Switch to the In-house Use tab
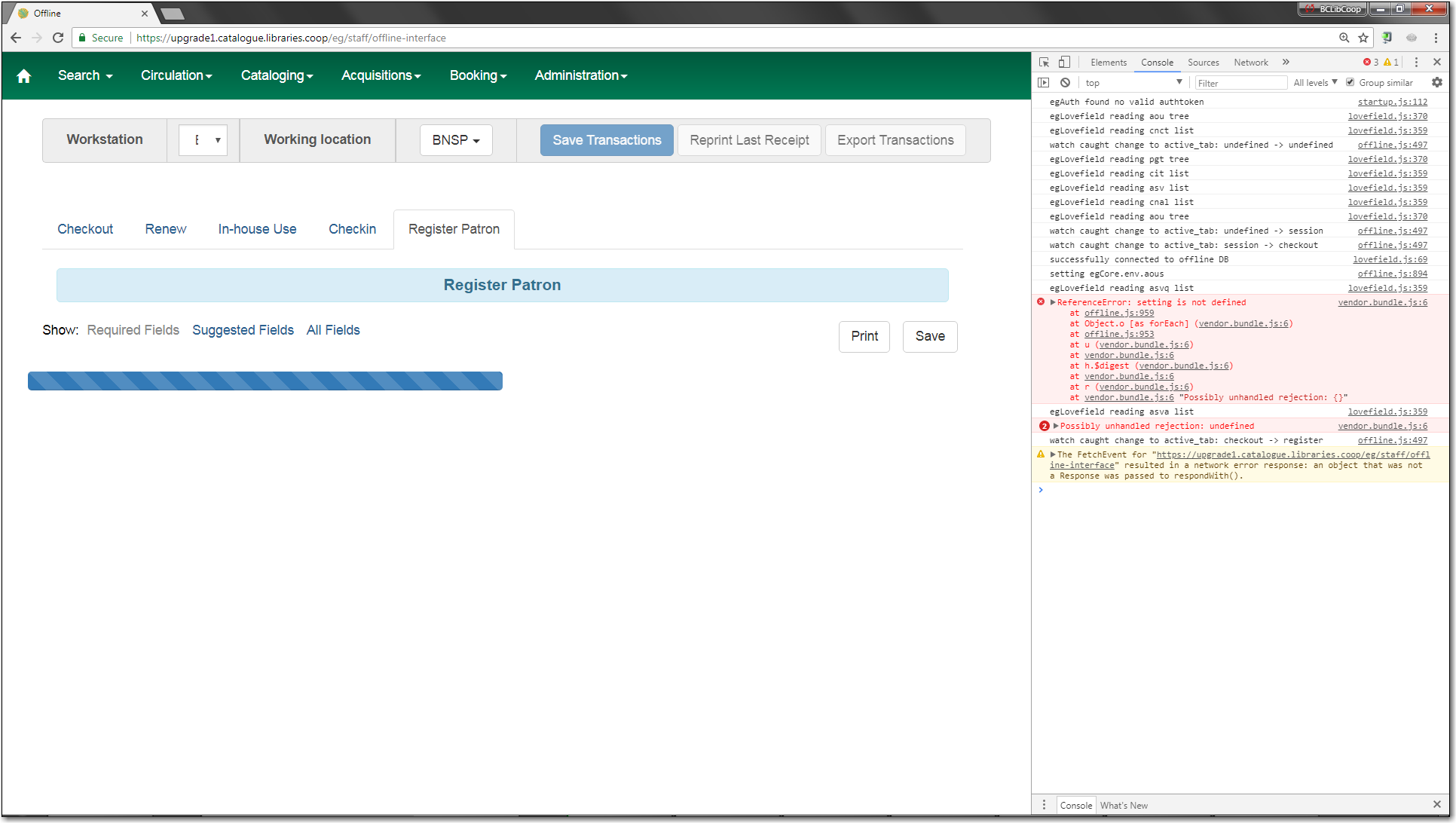 click(x=257, y=229)
